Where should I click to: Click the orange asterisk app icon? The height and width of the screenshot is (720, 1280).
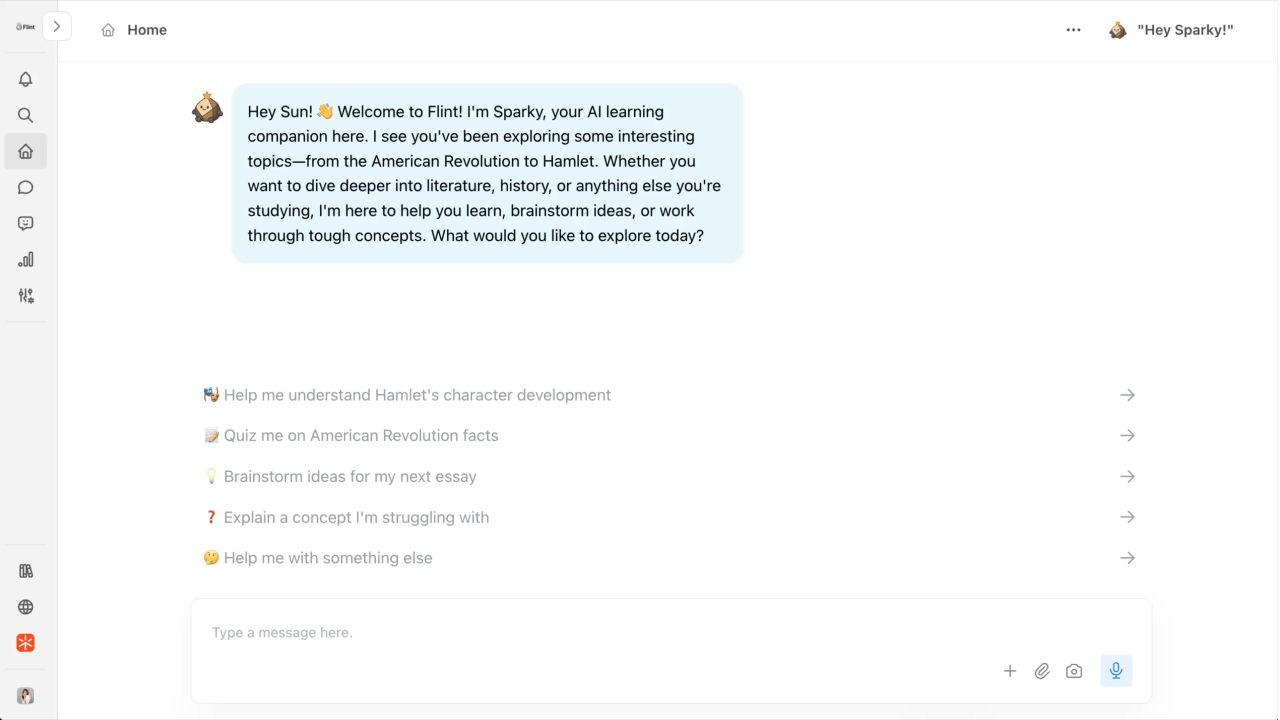pyautogui.click(x=26, y=643)
